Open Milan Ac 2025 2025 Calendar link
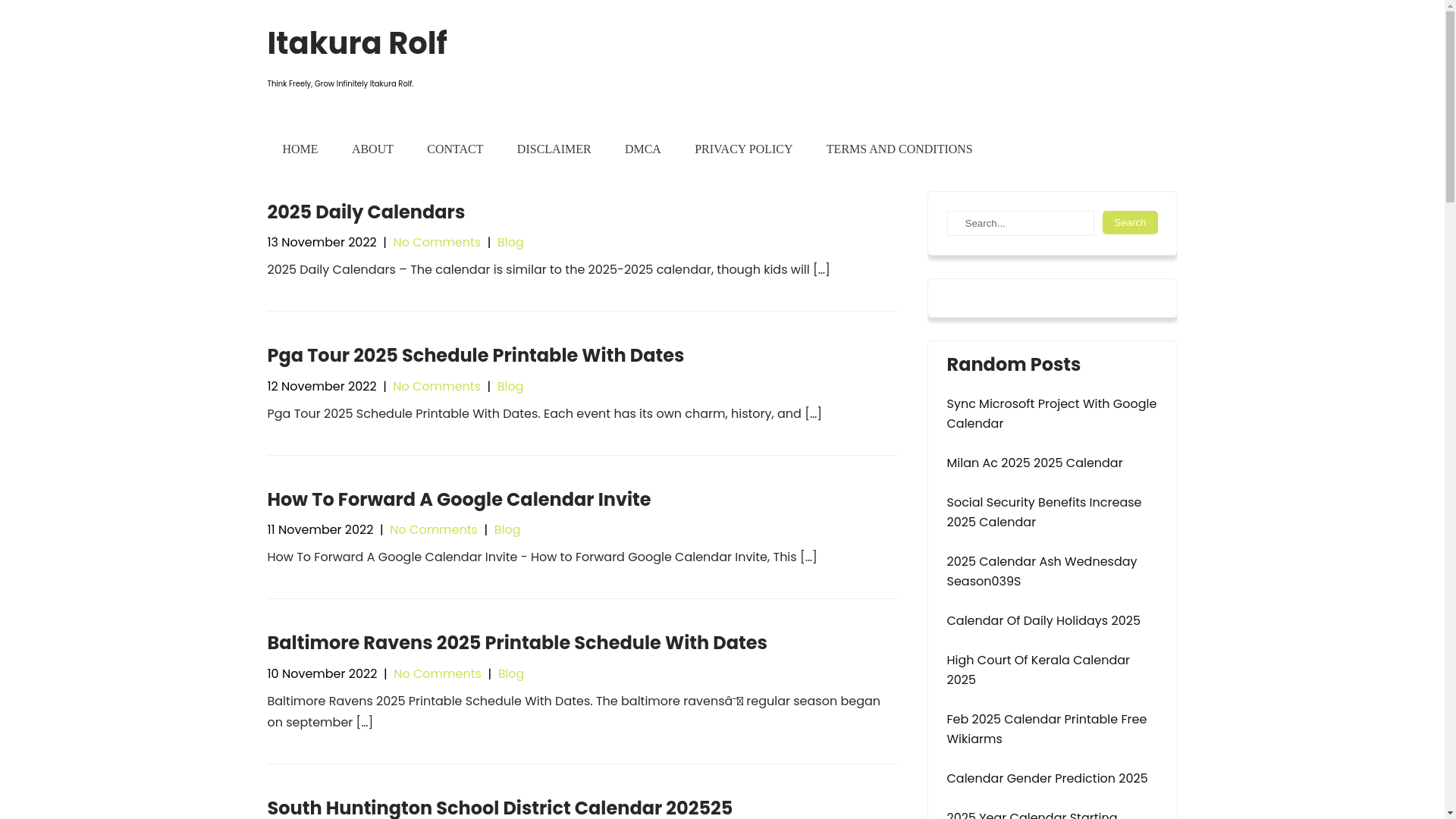Screen dimensions: 1456x819 [x=1034, y=463]
